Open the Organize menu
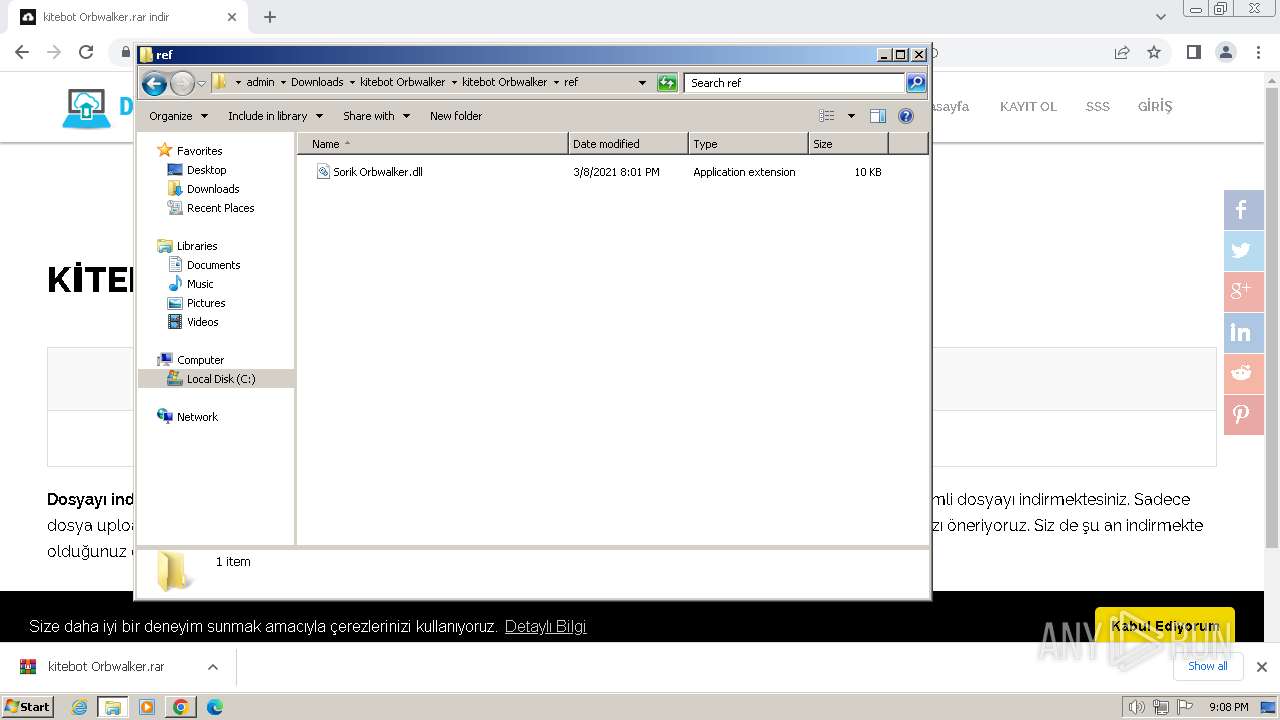Image resolution: width=1280 pixels, height=720 pixels. point(178,116)
